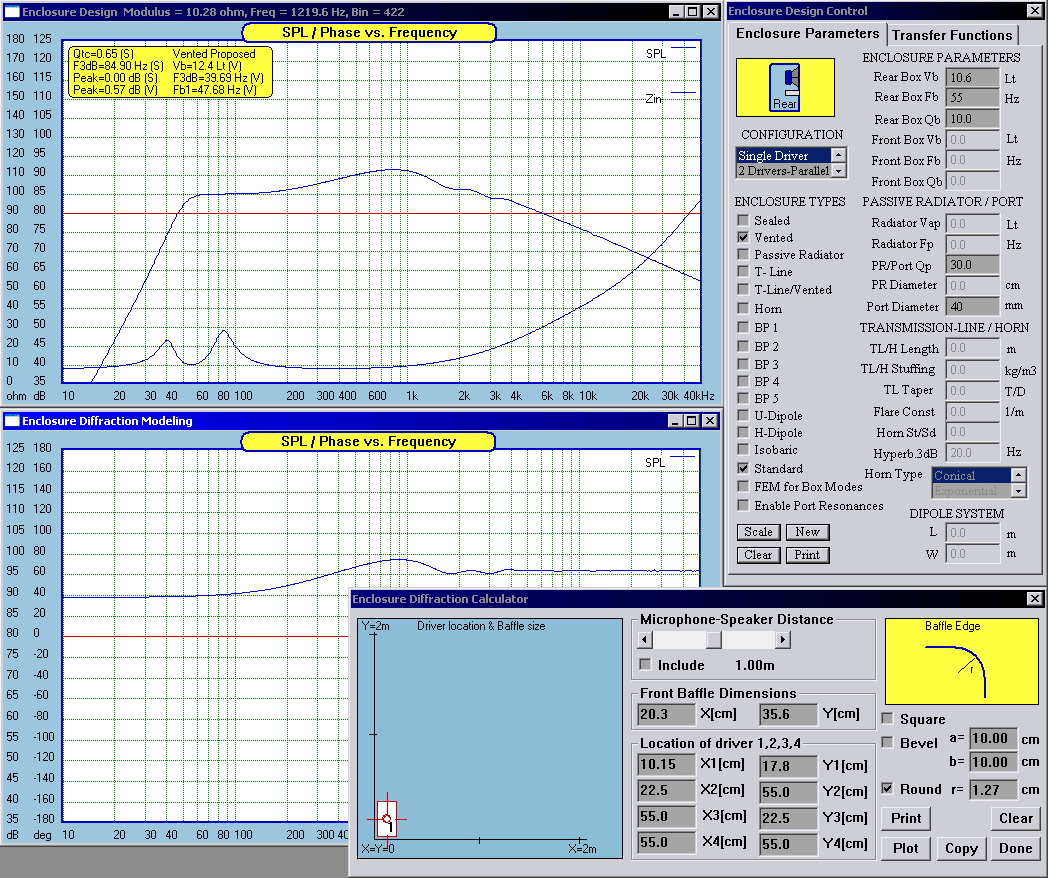Check the Square baffle edge option
The height and width of the screenshot is (878, 1048).
[888, 719]
